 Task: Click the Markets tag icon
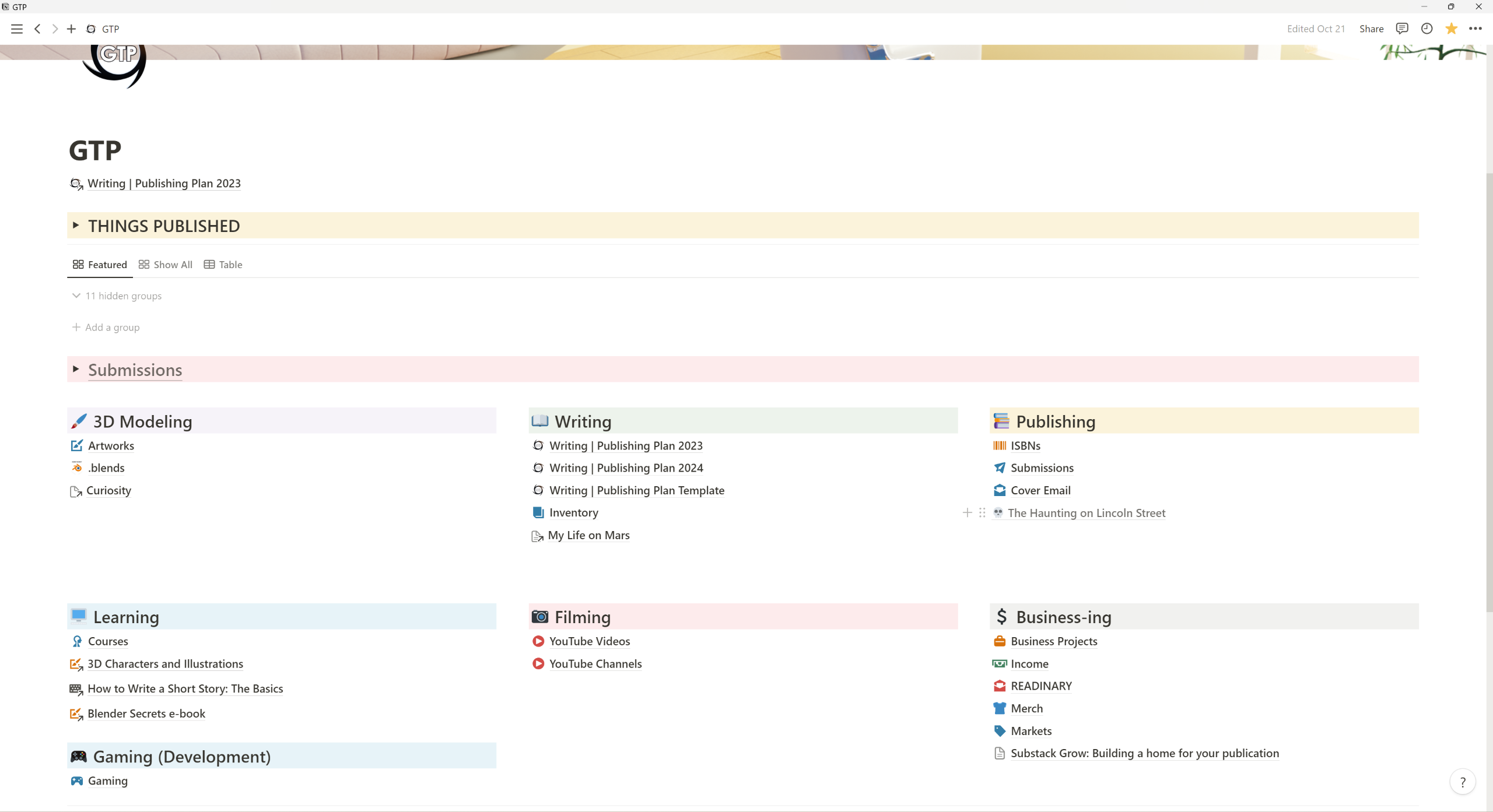(x=1000, y=730)
